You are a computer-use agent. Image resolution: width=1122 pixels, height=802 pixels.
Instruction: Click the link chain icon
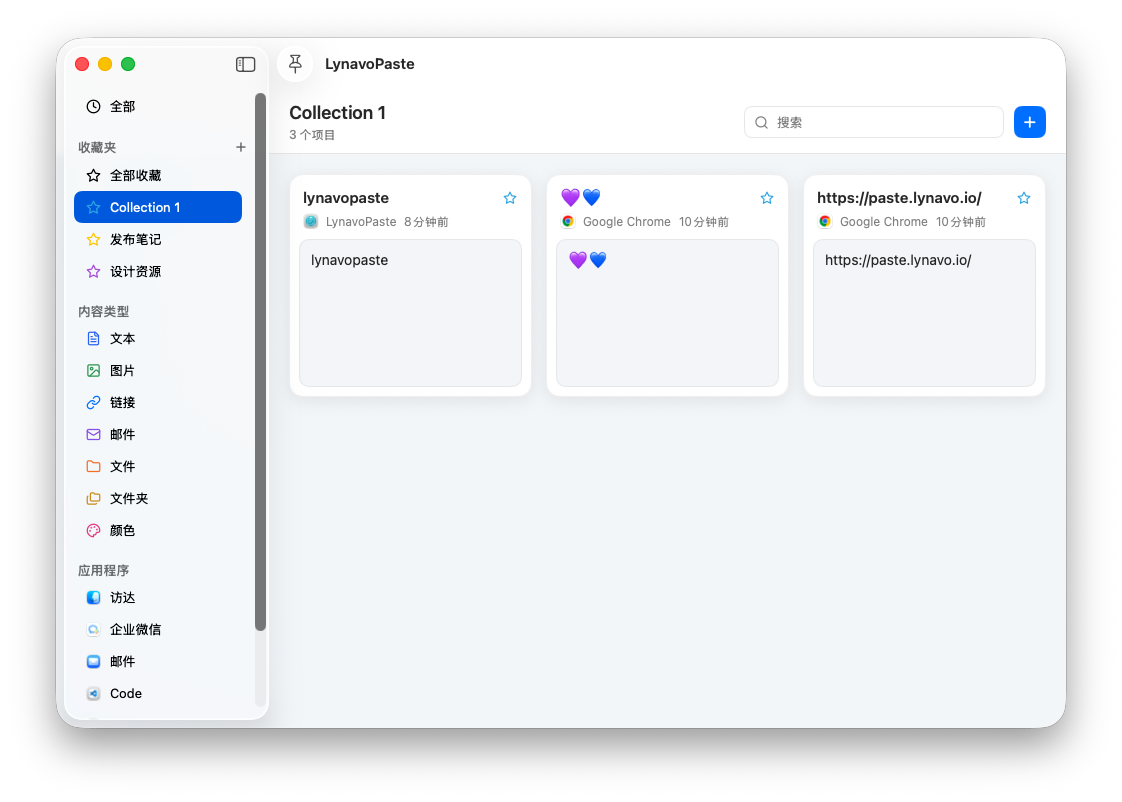(94, 403)
